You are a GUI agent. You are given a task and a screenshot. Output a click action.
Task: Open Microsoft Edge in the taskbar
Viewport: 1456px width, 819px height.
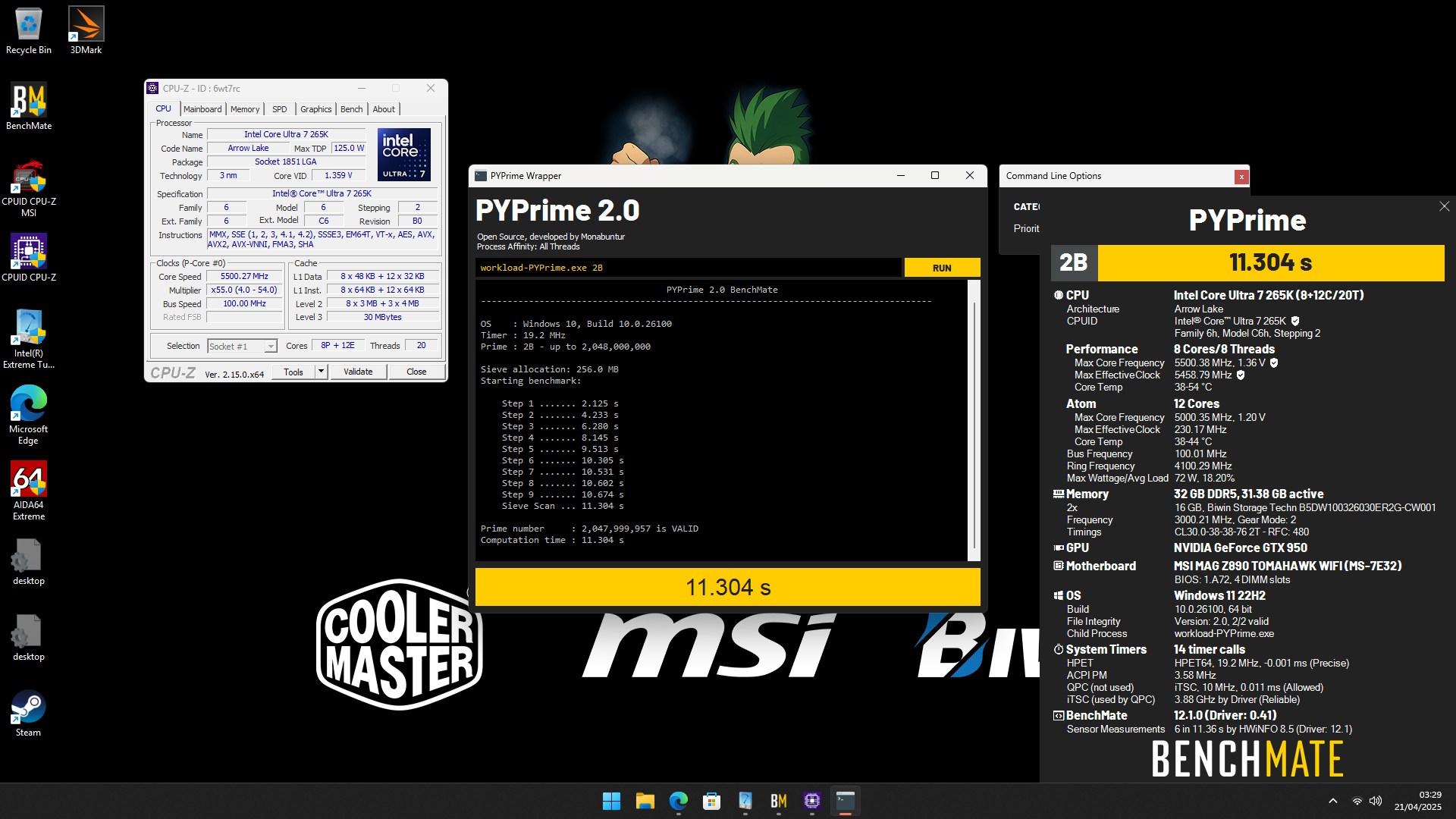coord(679,801)
